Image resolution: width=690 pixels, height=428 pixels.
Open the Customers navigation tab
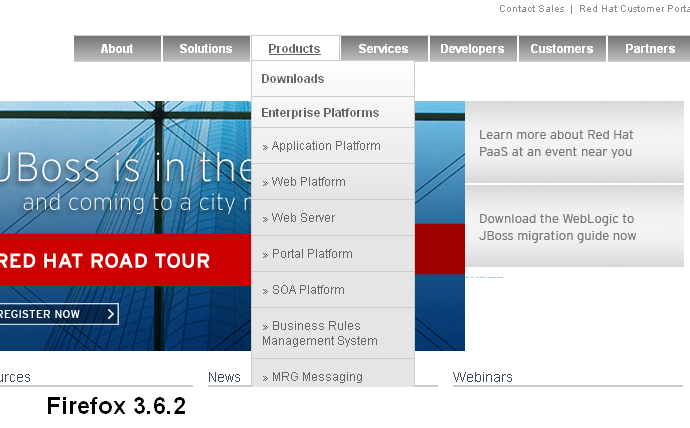562,49
